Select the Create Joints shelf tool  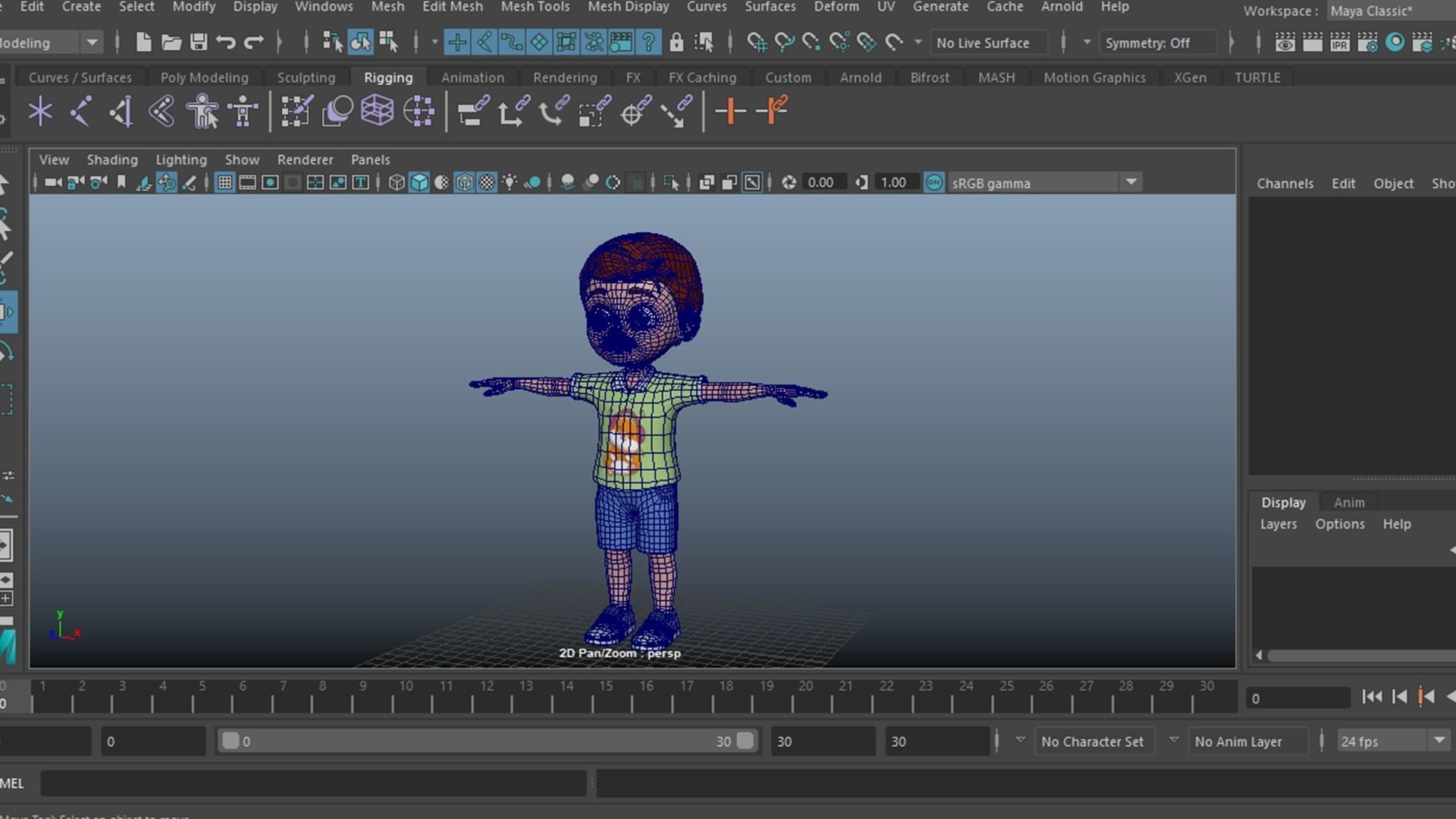pos(81,111)
